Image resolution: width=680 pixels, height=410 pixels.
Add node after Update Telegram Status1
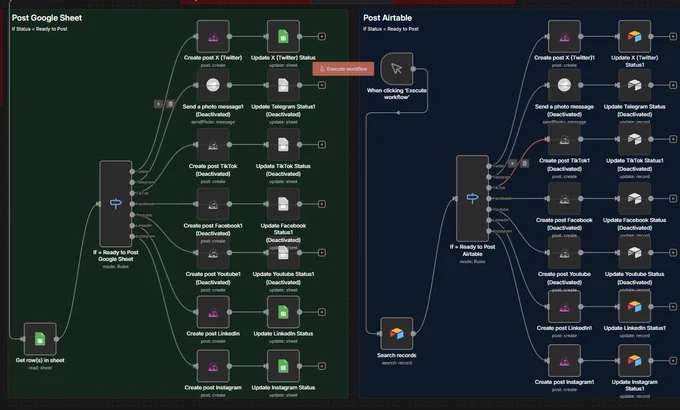tap(322, 85)
